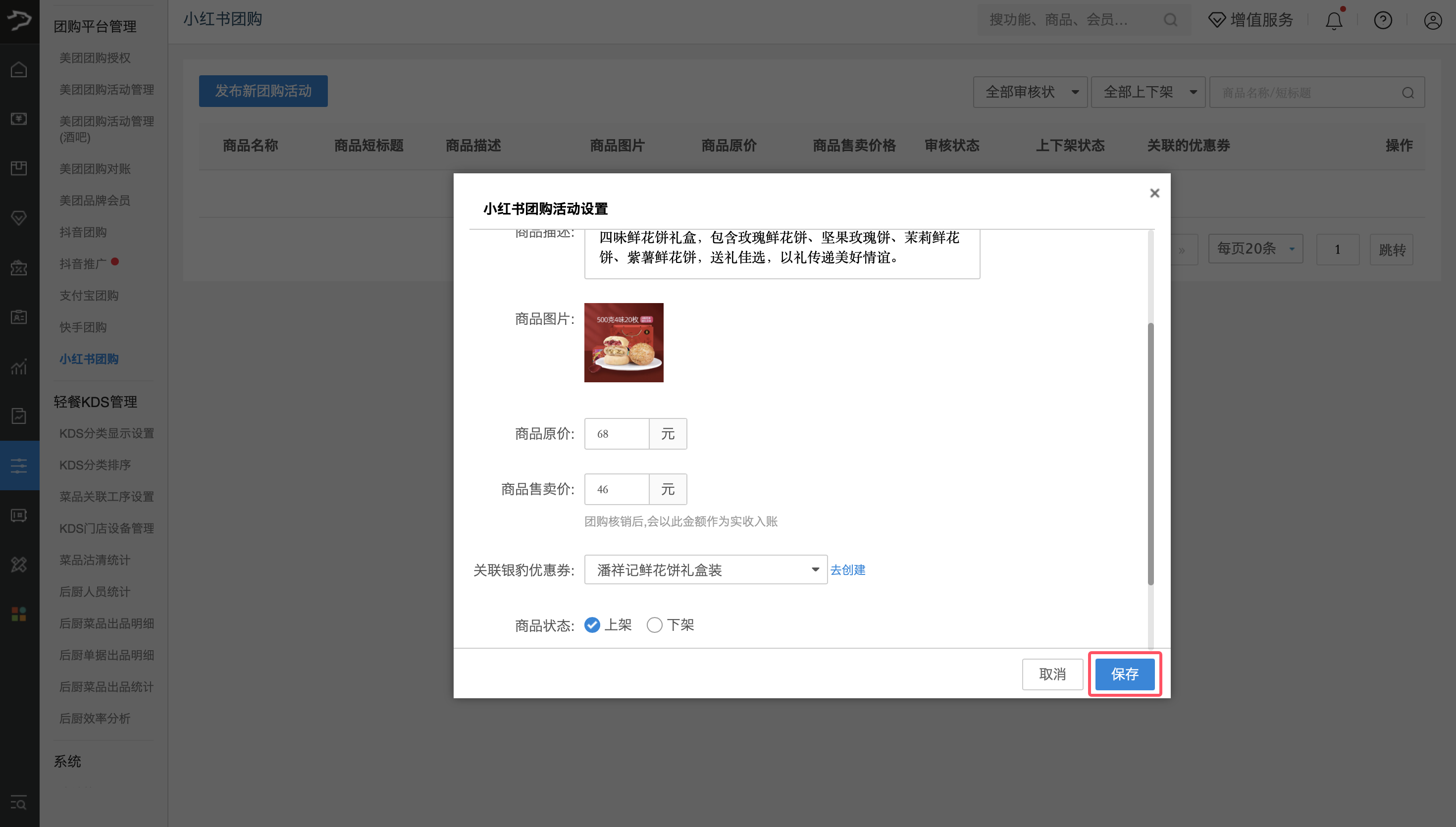The image size is (1456, 827).
Task: Open the colored grid apps icon in sidebar
Action: (x=19, y=614)
